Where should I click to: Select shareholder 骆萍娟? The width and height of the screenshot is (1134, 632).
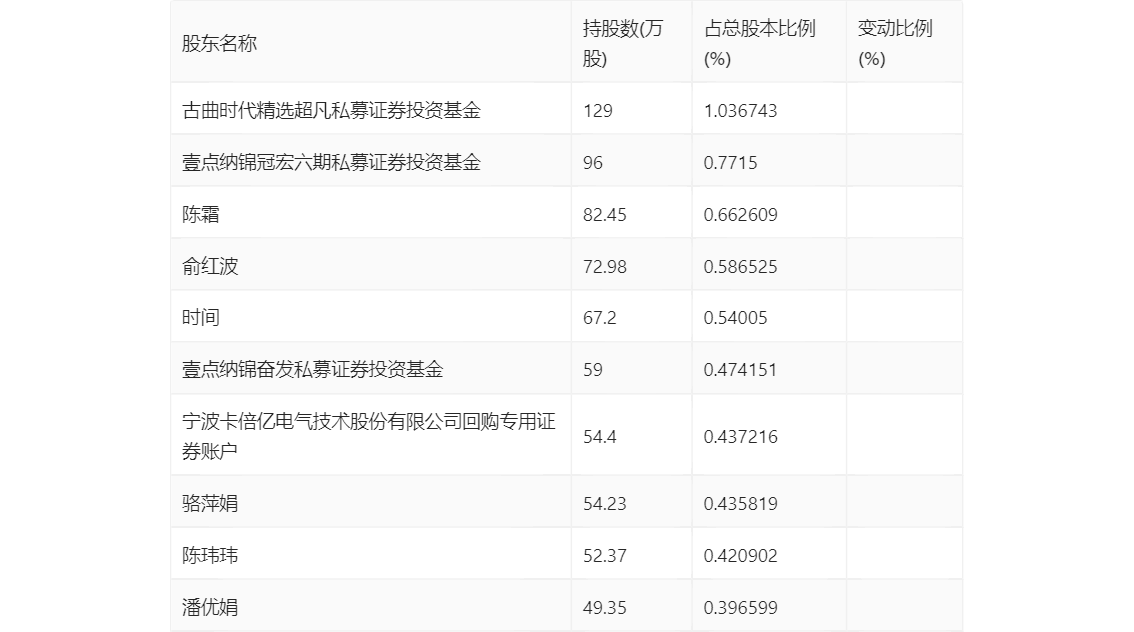tap(210, 503)
